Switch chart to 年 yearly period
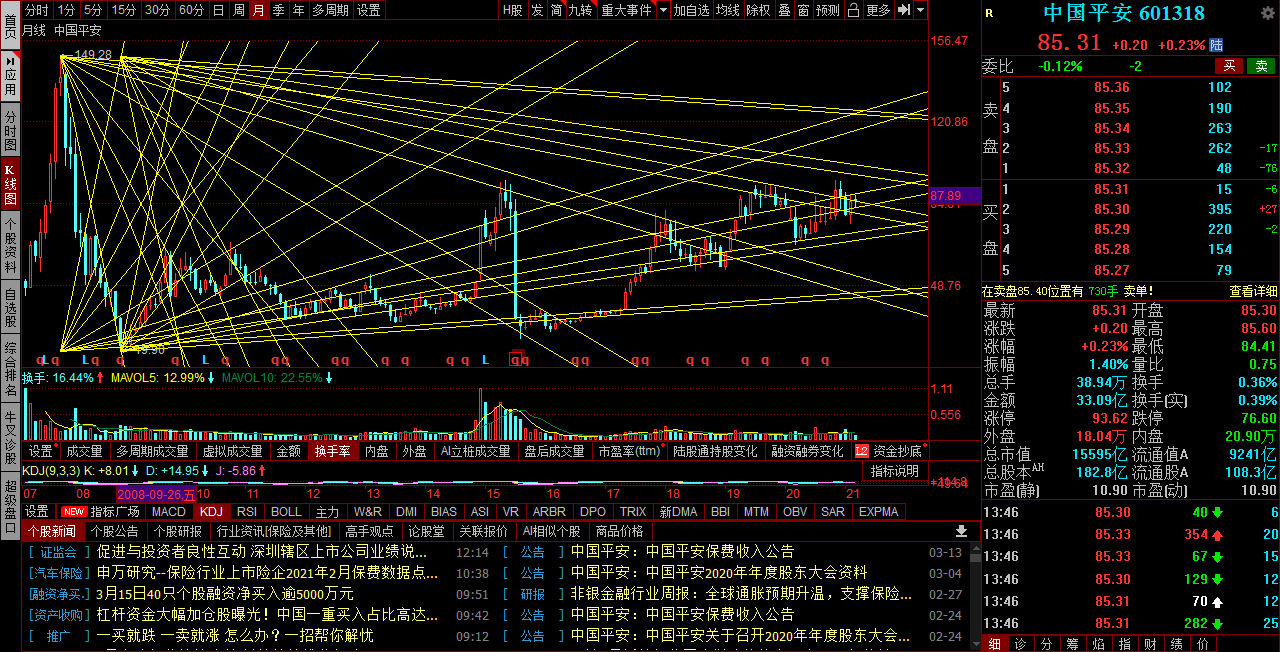Screen dimensions: 1280x652 pyautogui.click(x=298, y=10)
